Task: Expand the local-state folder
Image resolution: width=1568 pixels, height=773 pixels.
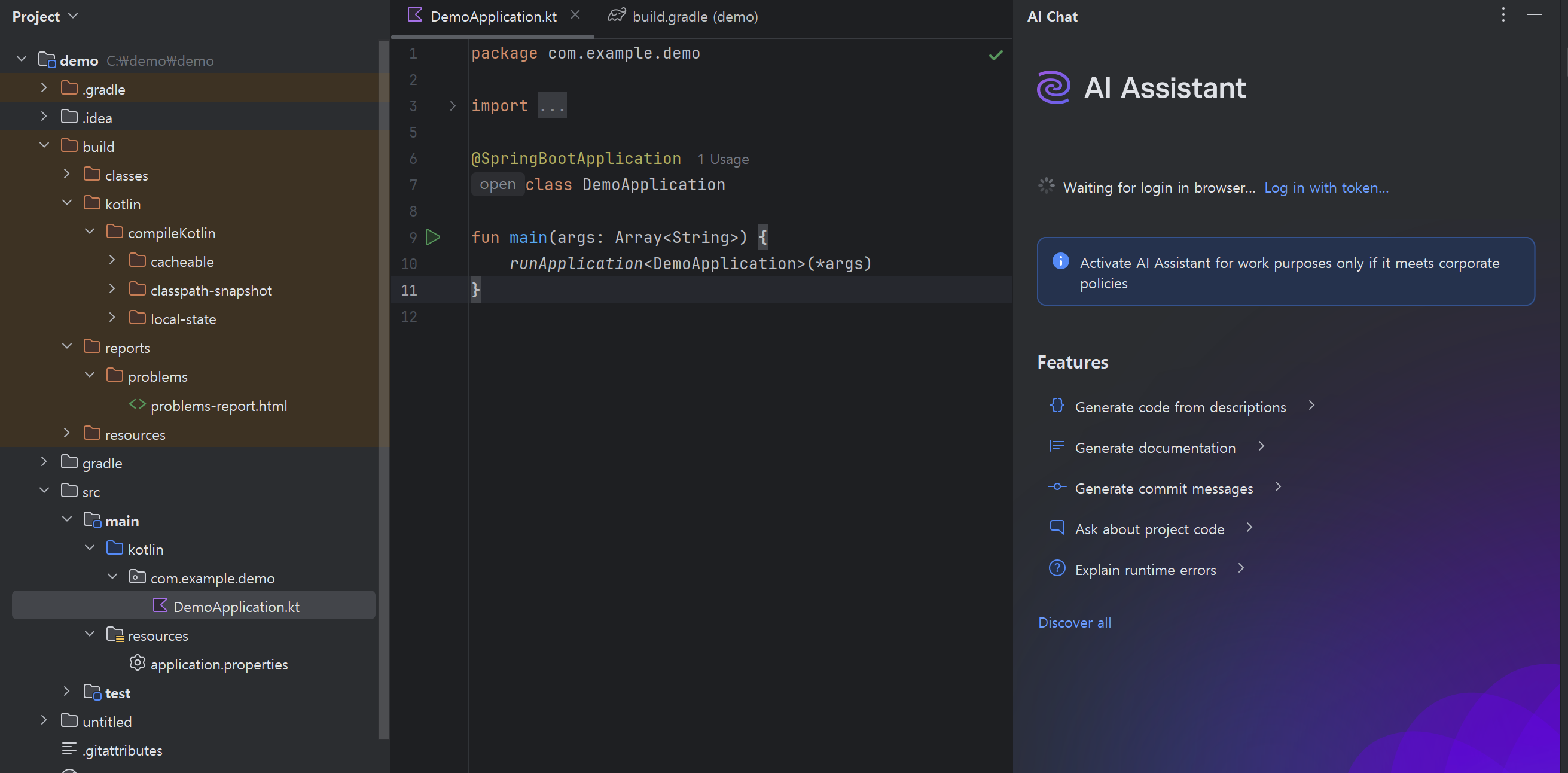Action: [112, 317]
